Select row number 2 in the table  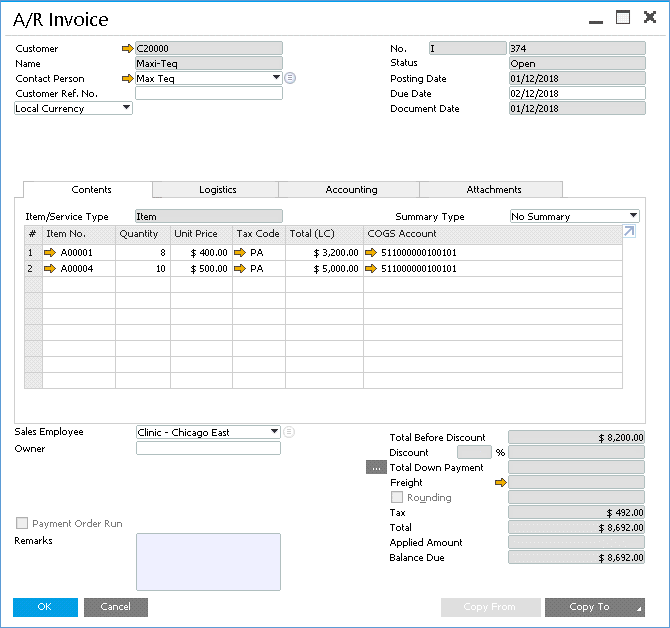coord(33,269)
